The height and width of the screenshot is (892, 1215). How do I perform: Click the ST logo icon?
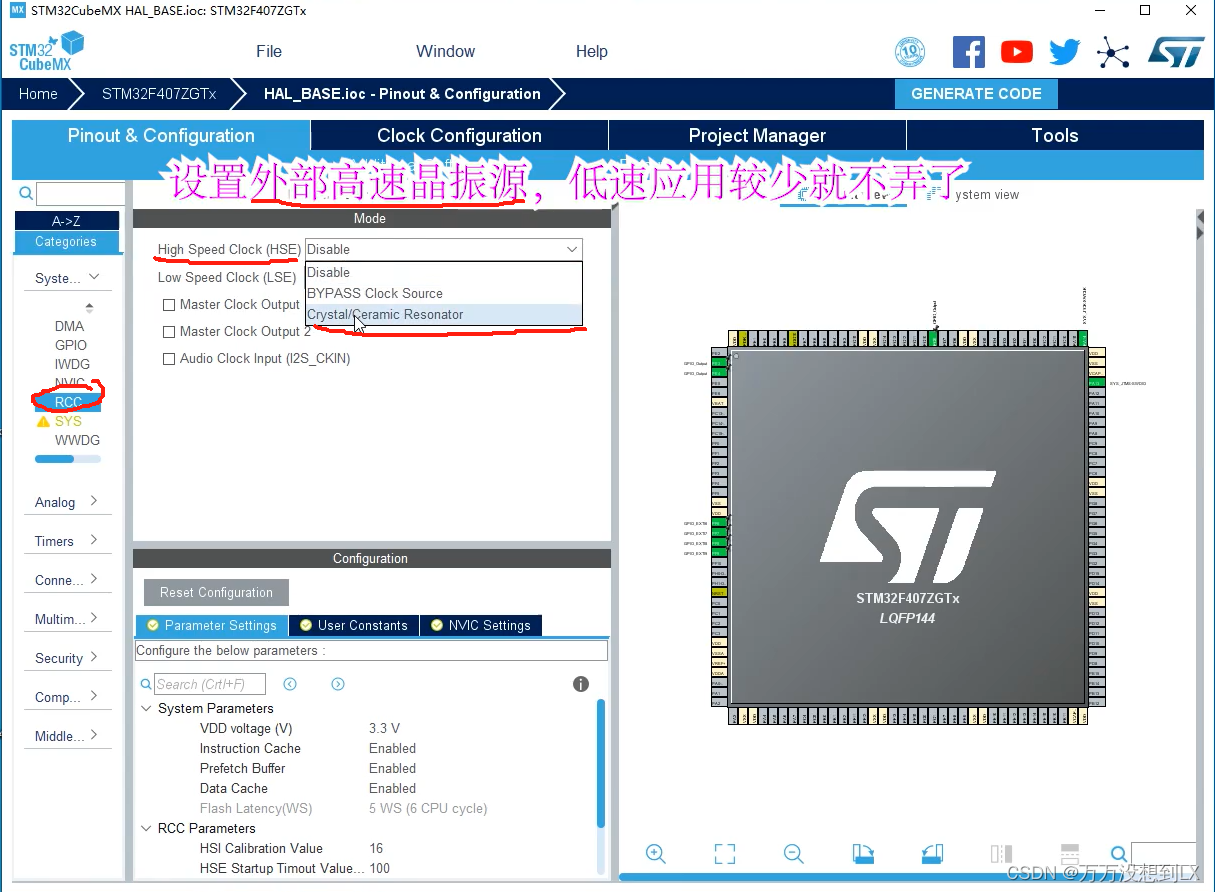point(1175,52)
